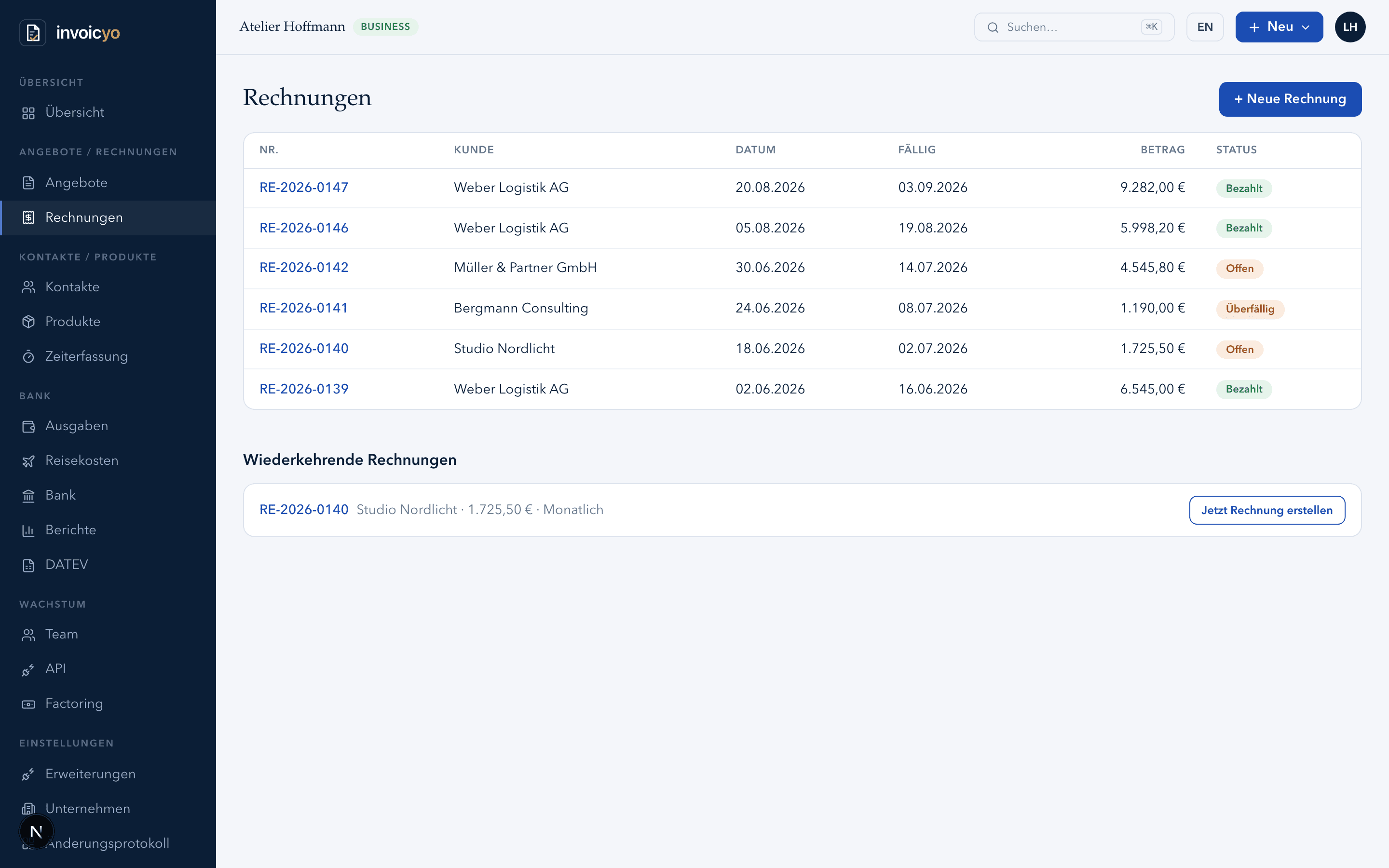1389x868 pixels.
Task: Click Jetzt Rechnung erstellen button
Action: tap(1267, 510)
